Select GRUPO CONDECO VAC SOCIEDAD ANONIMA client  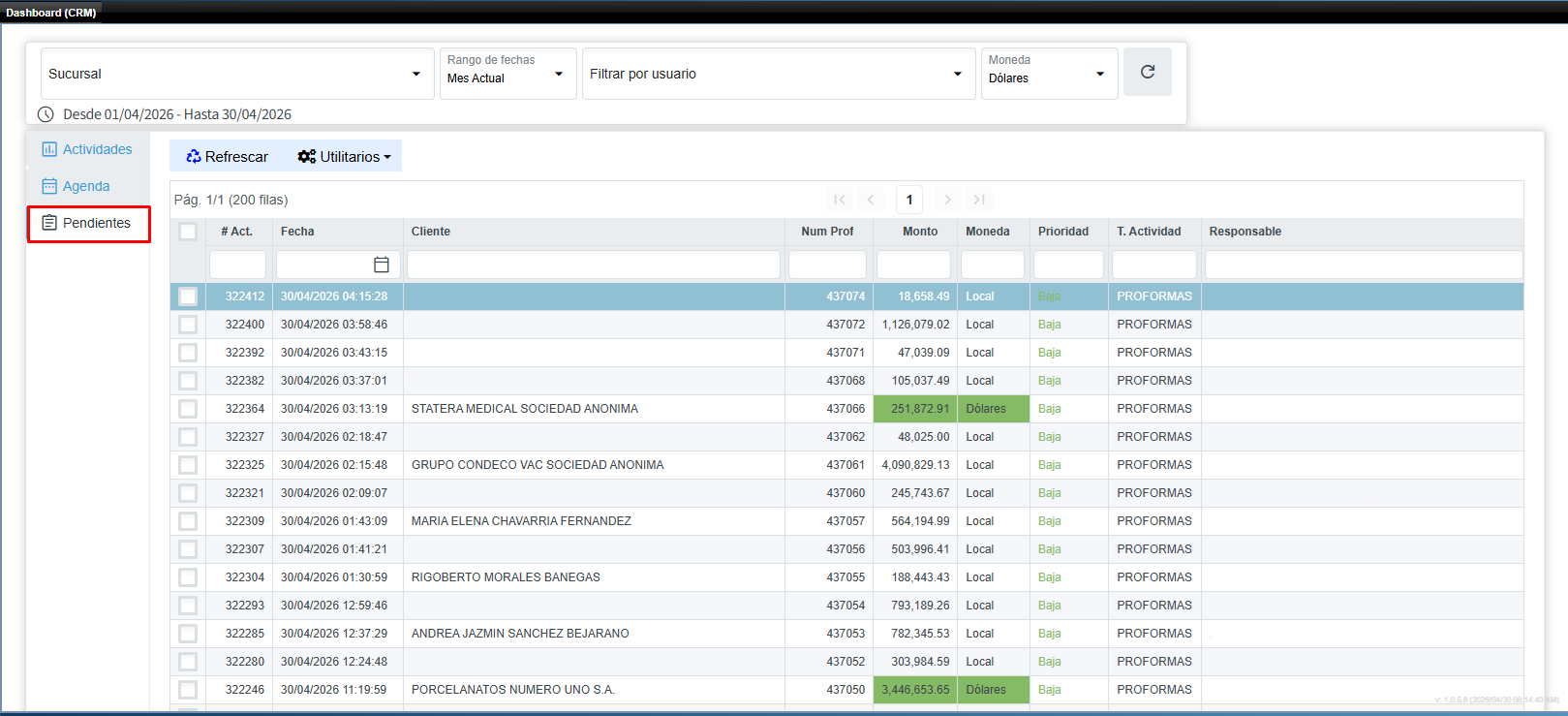pos(538,465)
